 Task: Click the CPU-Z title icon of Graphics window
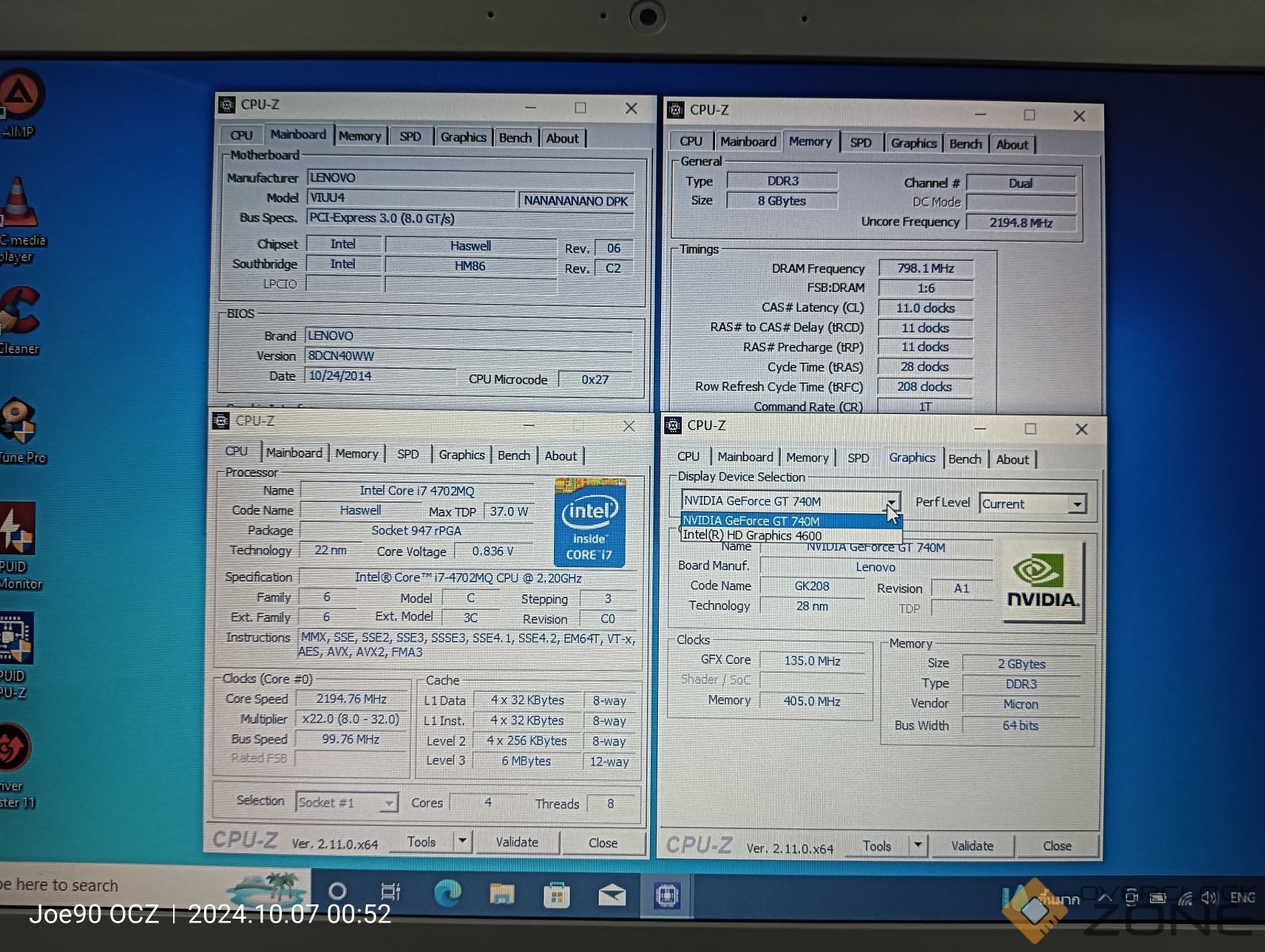click(673, 426)
